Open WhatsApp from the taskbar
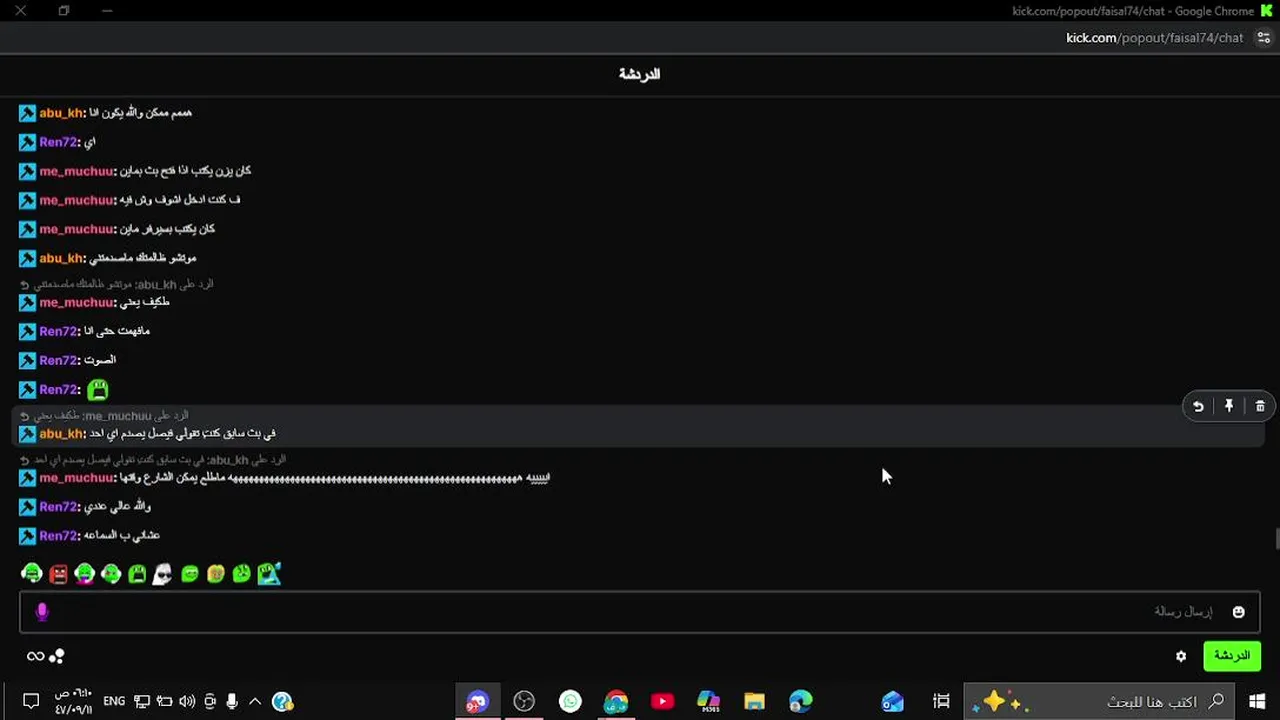The image size is (1280, 720). click(570, 701)
